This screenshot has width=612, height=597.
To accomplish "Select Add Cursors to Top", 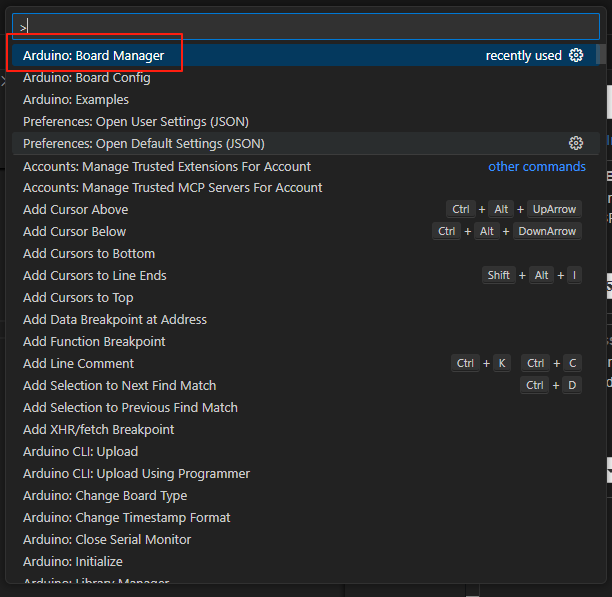I will pos(306,297).
